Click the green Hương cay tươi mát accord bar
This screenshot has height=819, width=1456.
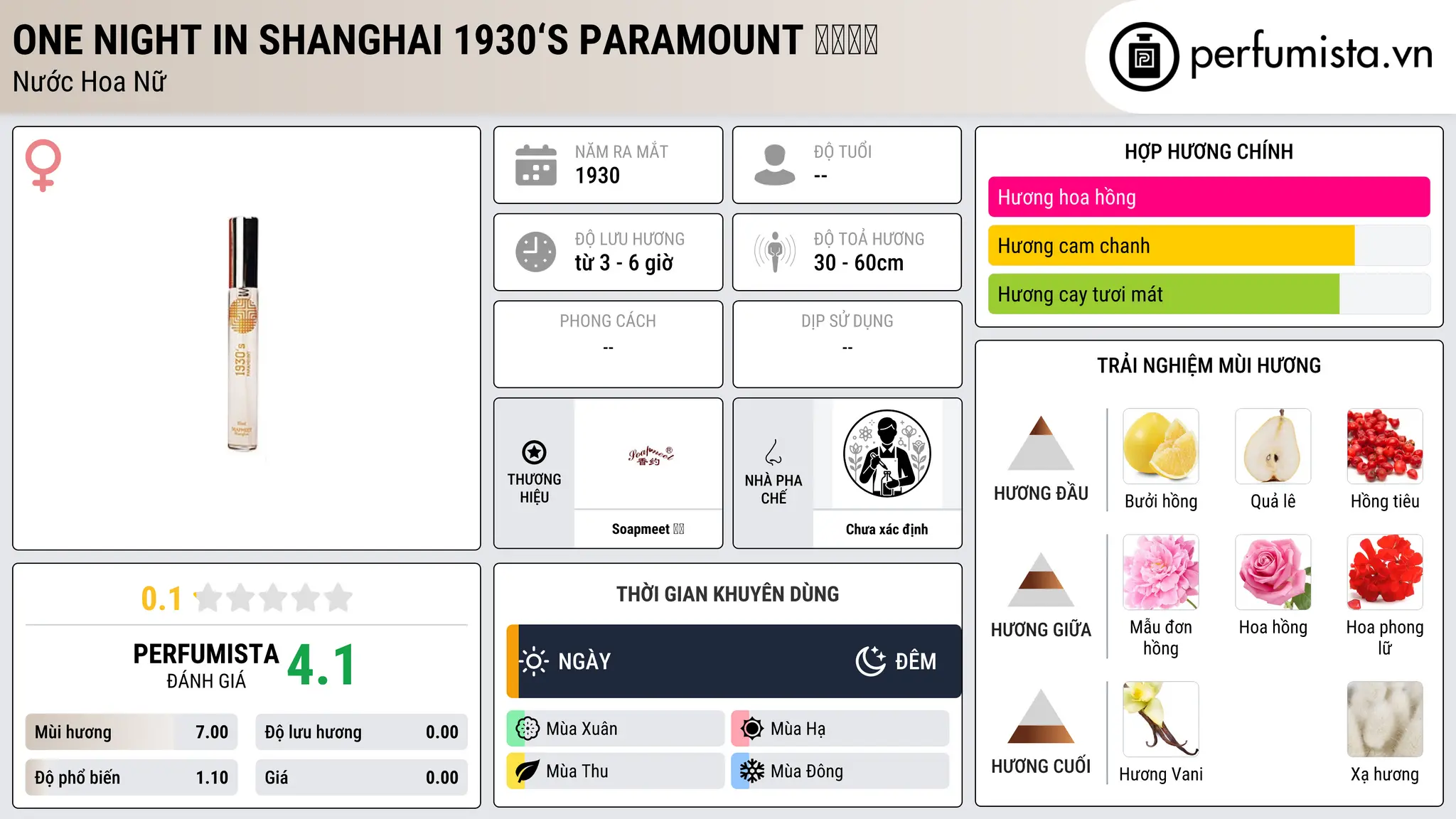click(x=1209, y=294)
